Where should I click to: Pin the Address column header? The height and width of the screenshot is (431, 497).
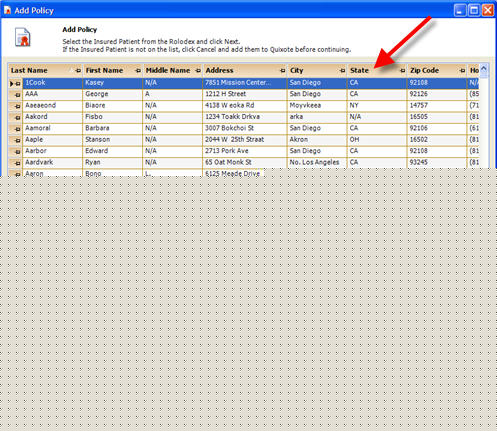pos(282,70)
